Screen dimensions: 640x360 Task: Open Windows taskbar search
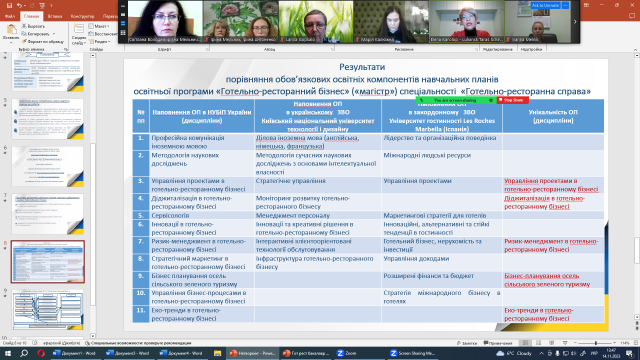point(24,353)
